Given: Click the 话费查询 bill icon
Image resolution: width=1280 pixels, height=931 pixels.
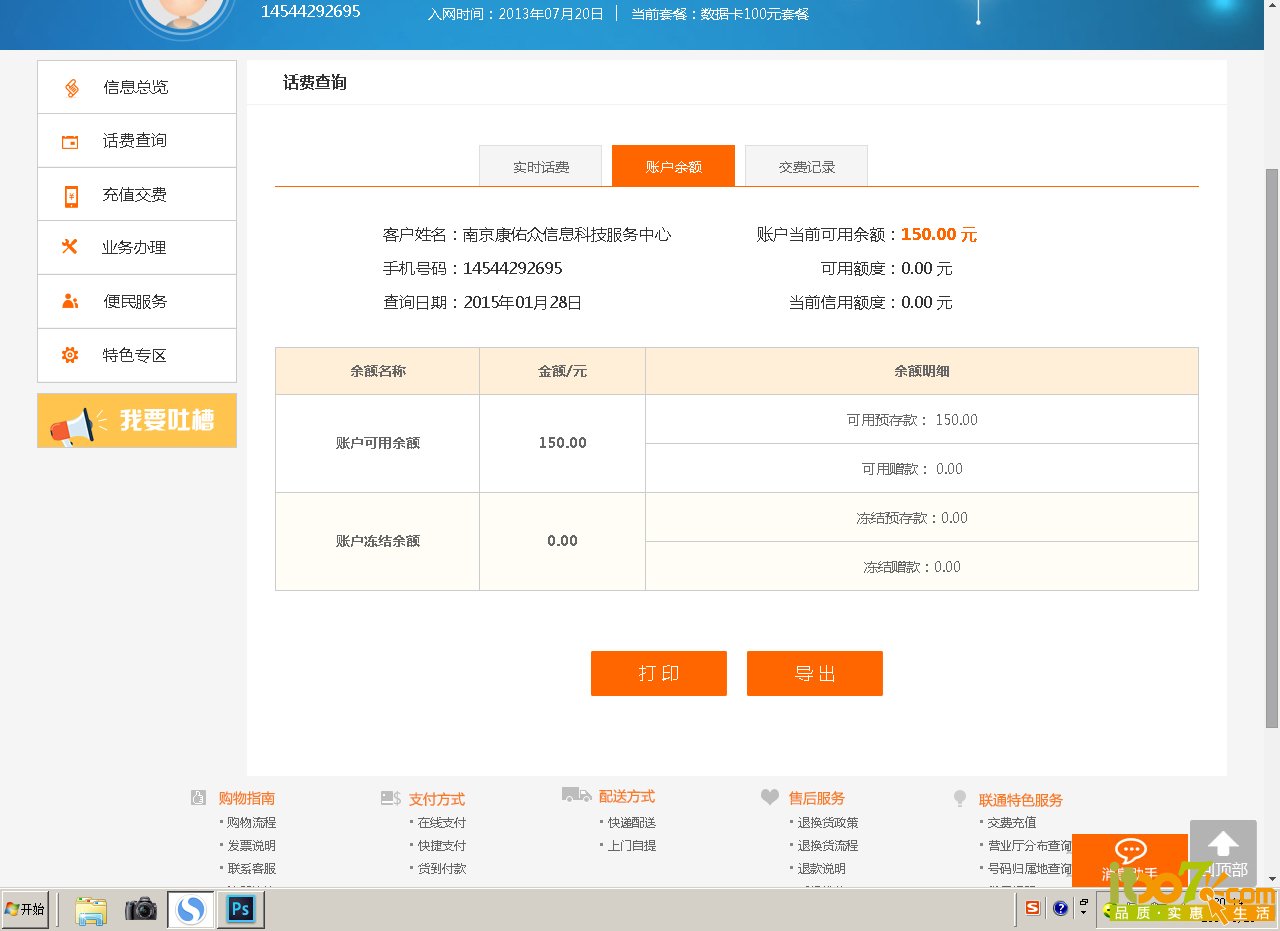Looking at the screenshot, I should [70, 142].
